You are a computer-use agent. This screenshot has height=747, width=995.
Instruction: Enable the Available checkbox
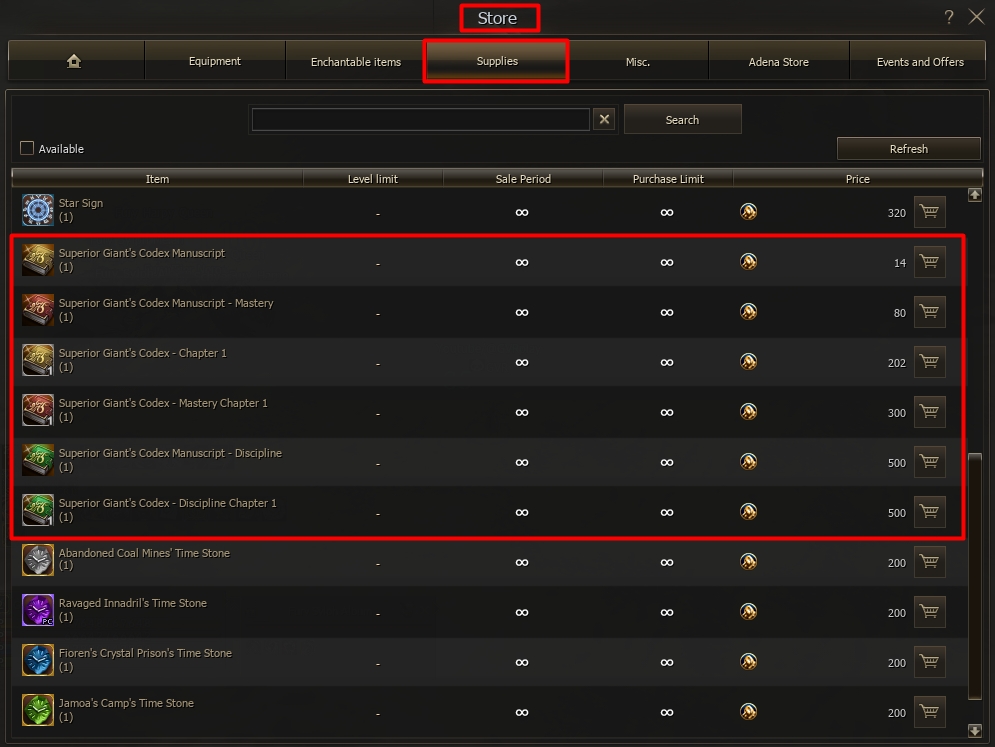tap(27, 149)
